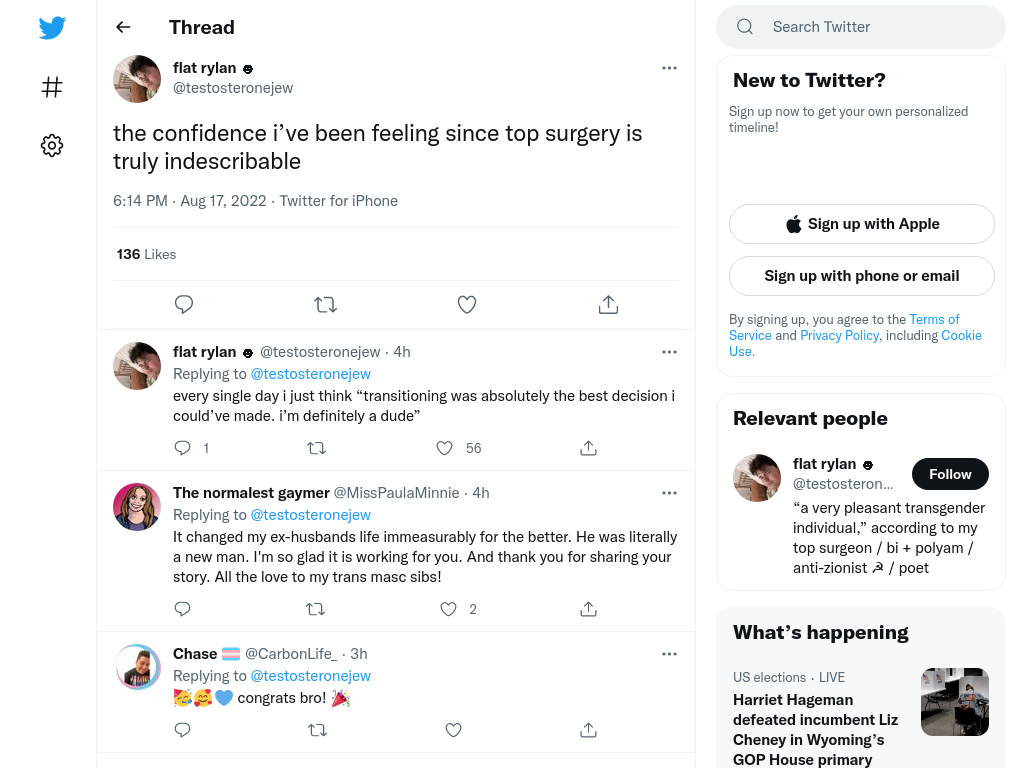Open the Privacy Policy link
Viewport: 1024px width, 768px height.
pos(839,335)
